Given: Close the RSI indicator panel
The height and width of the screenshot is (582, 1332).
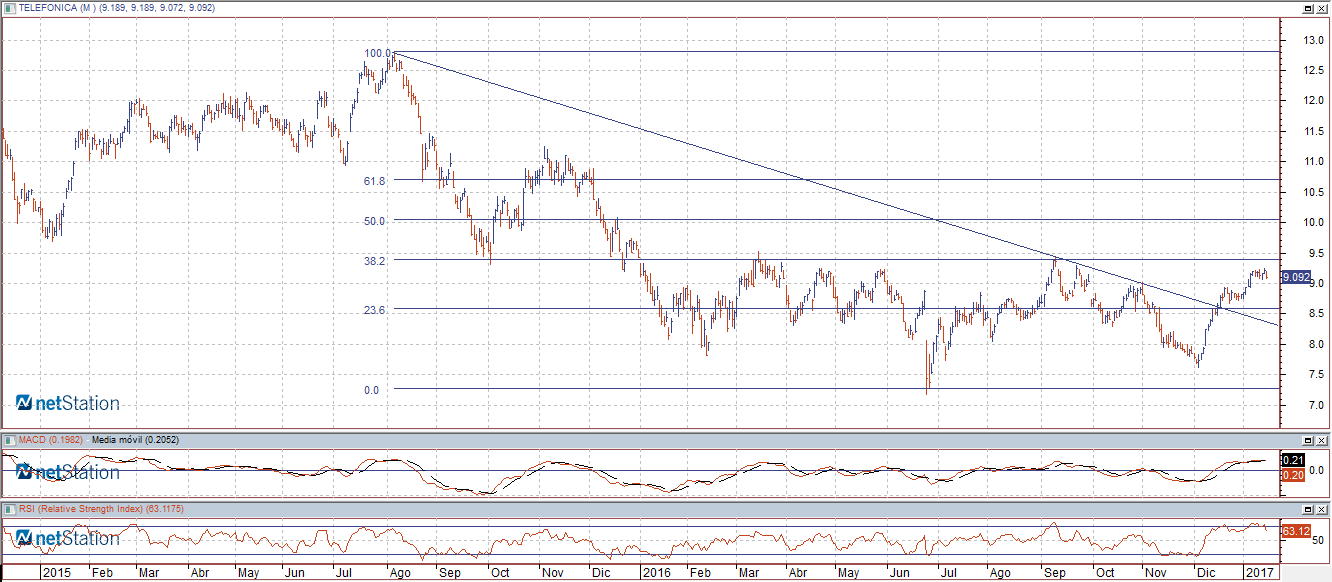Looking at the screenshot, I should pyautogui.click(x=1322, y=510).
